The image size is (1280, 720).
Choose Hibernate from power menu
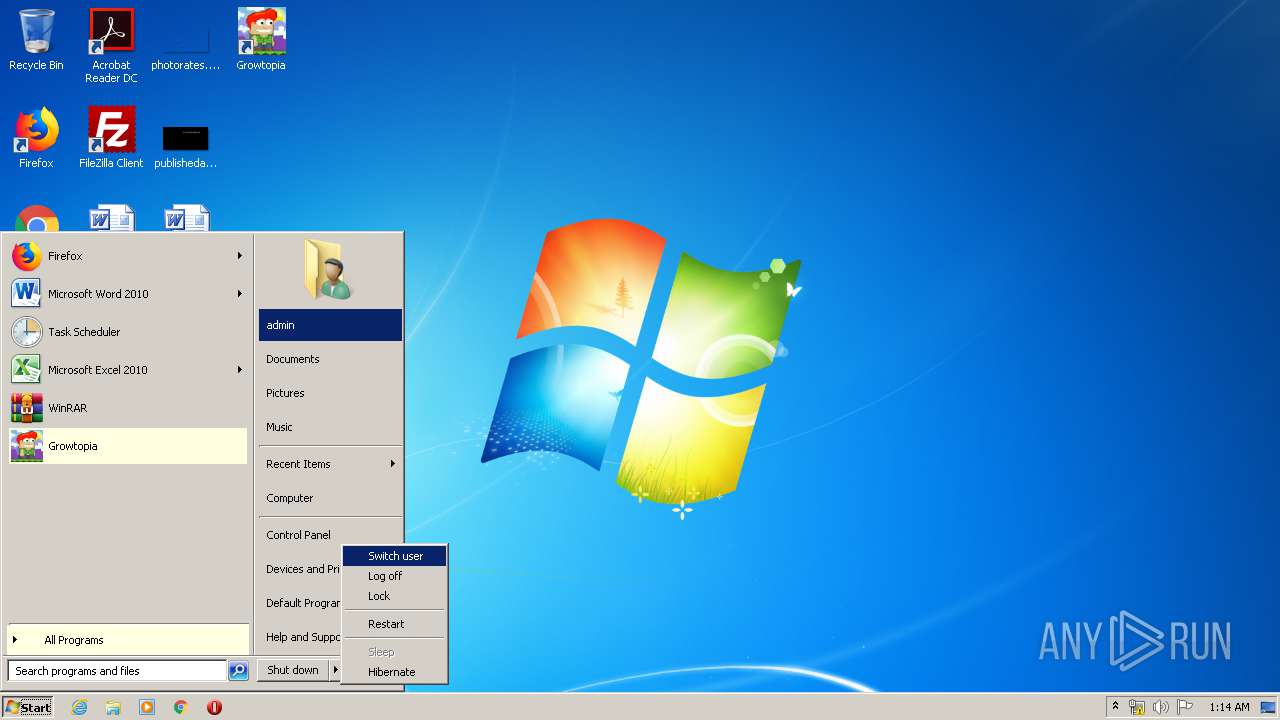pos(394,672)
